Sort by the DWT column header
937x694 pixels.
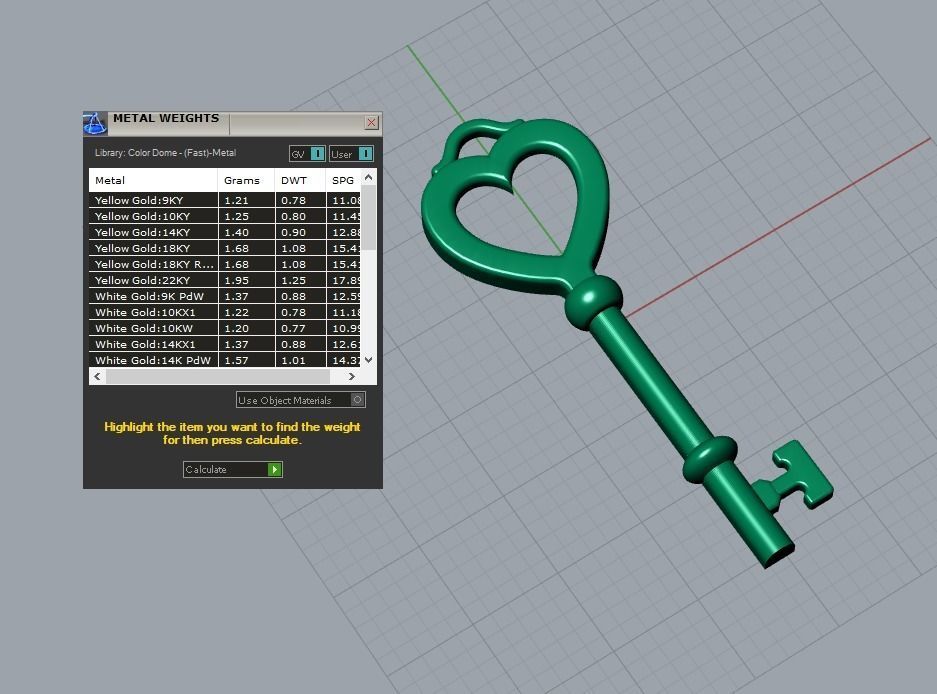coord(300,180)
